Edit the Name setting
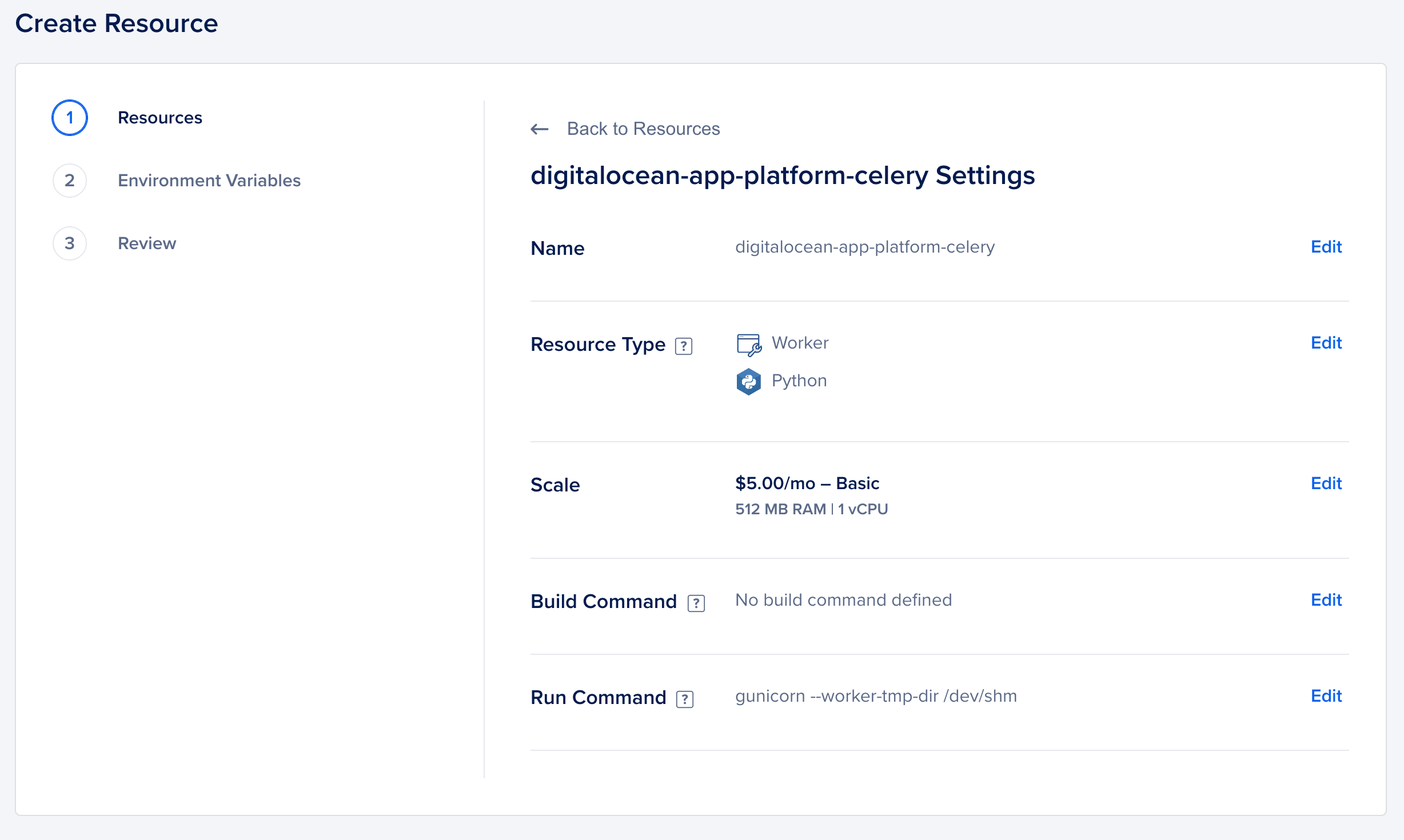Viewport: 1404px width, 840px height. (x=1326, y=246)
